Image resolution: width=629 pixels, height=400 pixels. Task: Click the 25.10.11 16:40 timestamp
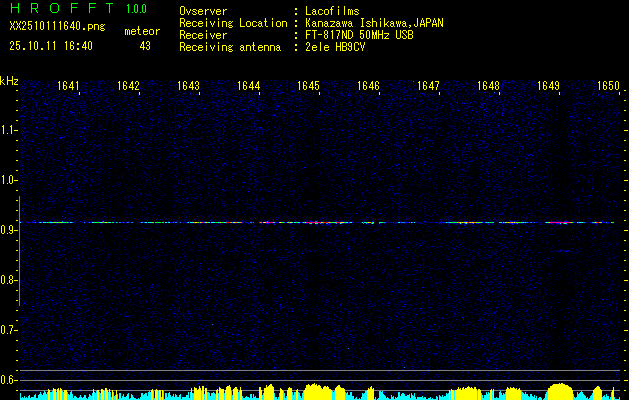pyautogui.click(x=51, y=46)
